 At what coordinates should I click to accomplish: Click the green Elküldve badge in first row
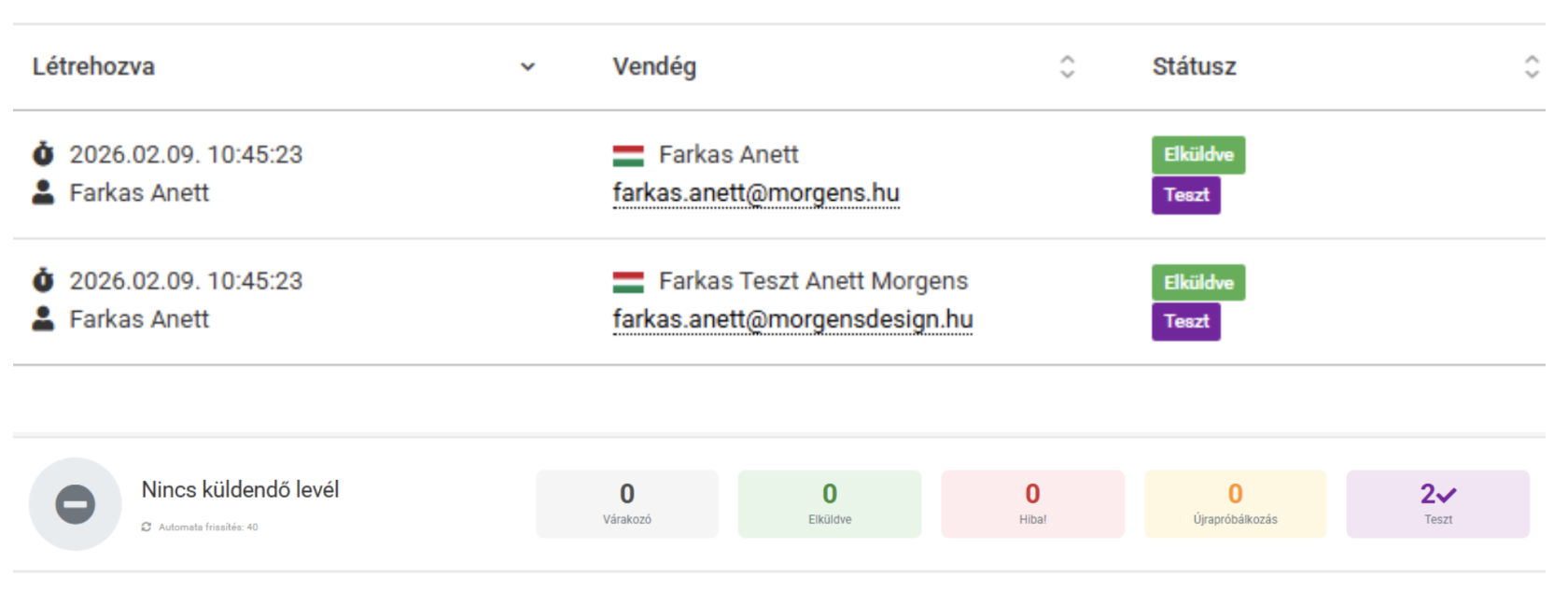(1198, 155)
